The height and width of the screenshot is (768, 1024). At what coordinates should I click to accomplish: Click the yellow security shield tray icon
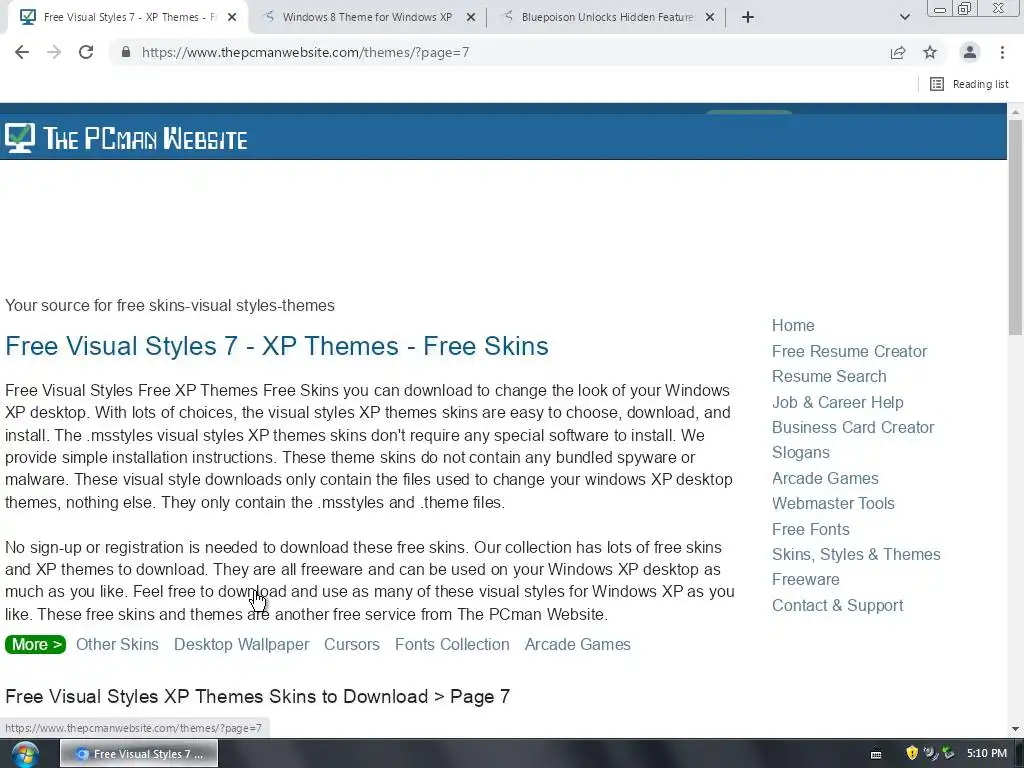pos(912,753)
